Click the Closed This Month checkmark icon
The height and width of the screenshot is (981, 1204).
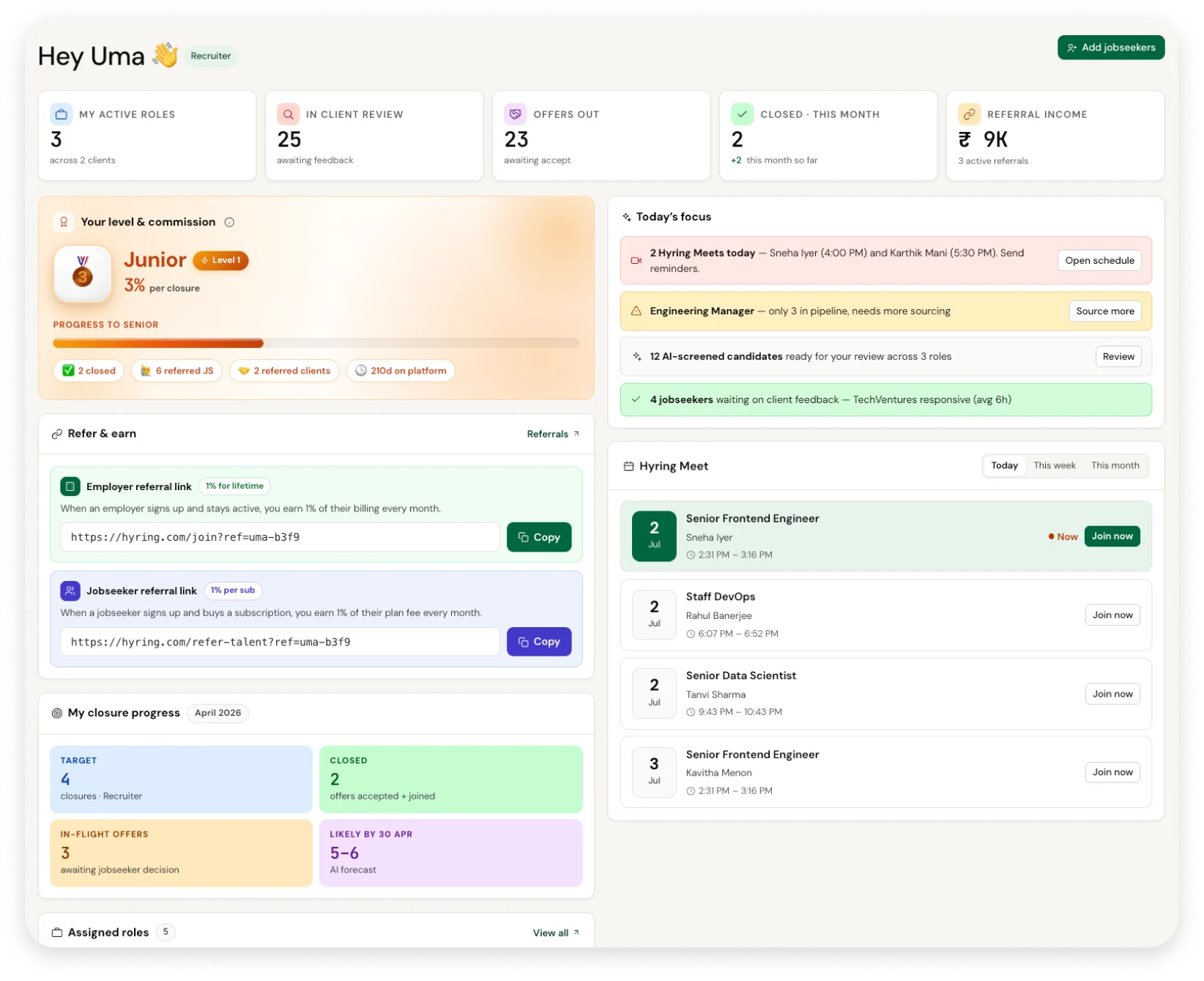pyautogui.click(x=743, y=114)
